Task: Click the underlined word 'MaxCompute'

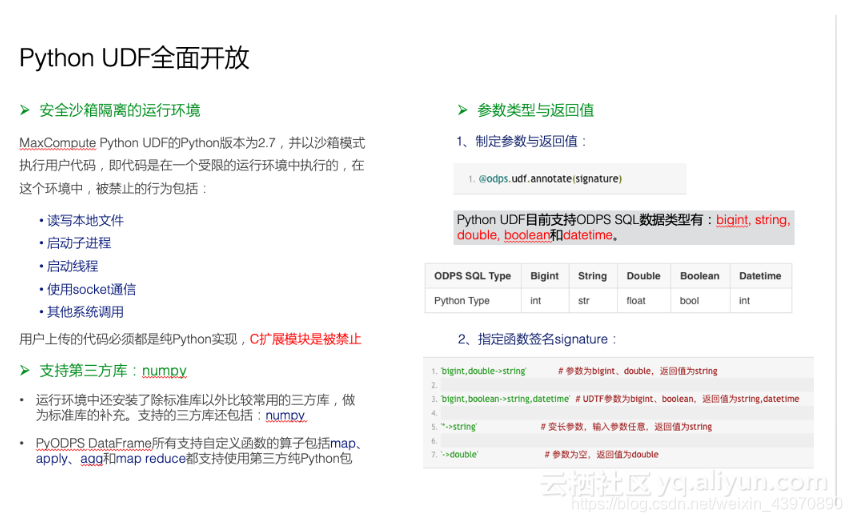Action: click(x=58, y=143)
